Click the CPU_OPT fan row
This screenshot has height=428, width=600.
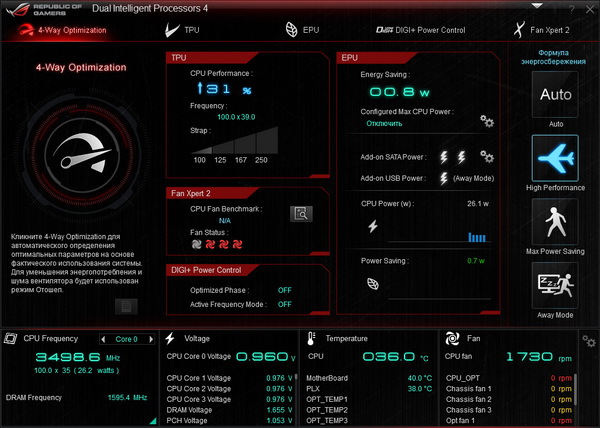[509, 378]
